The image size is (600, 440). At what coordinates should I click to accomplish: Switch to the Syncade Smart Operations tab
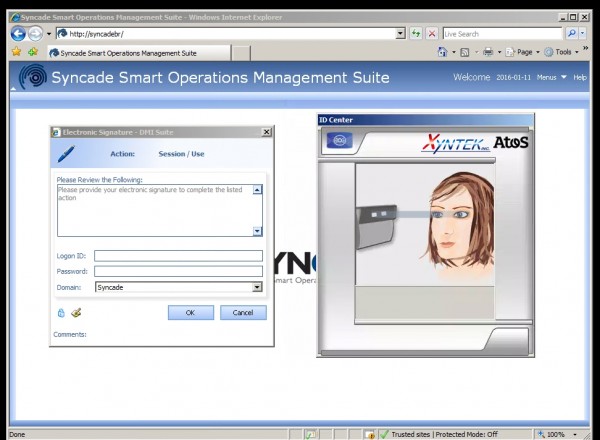(128, 52)
